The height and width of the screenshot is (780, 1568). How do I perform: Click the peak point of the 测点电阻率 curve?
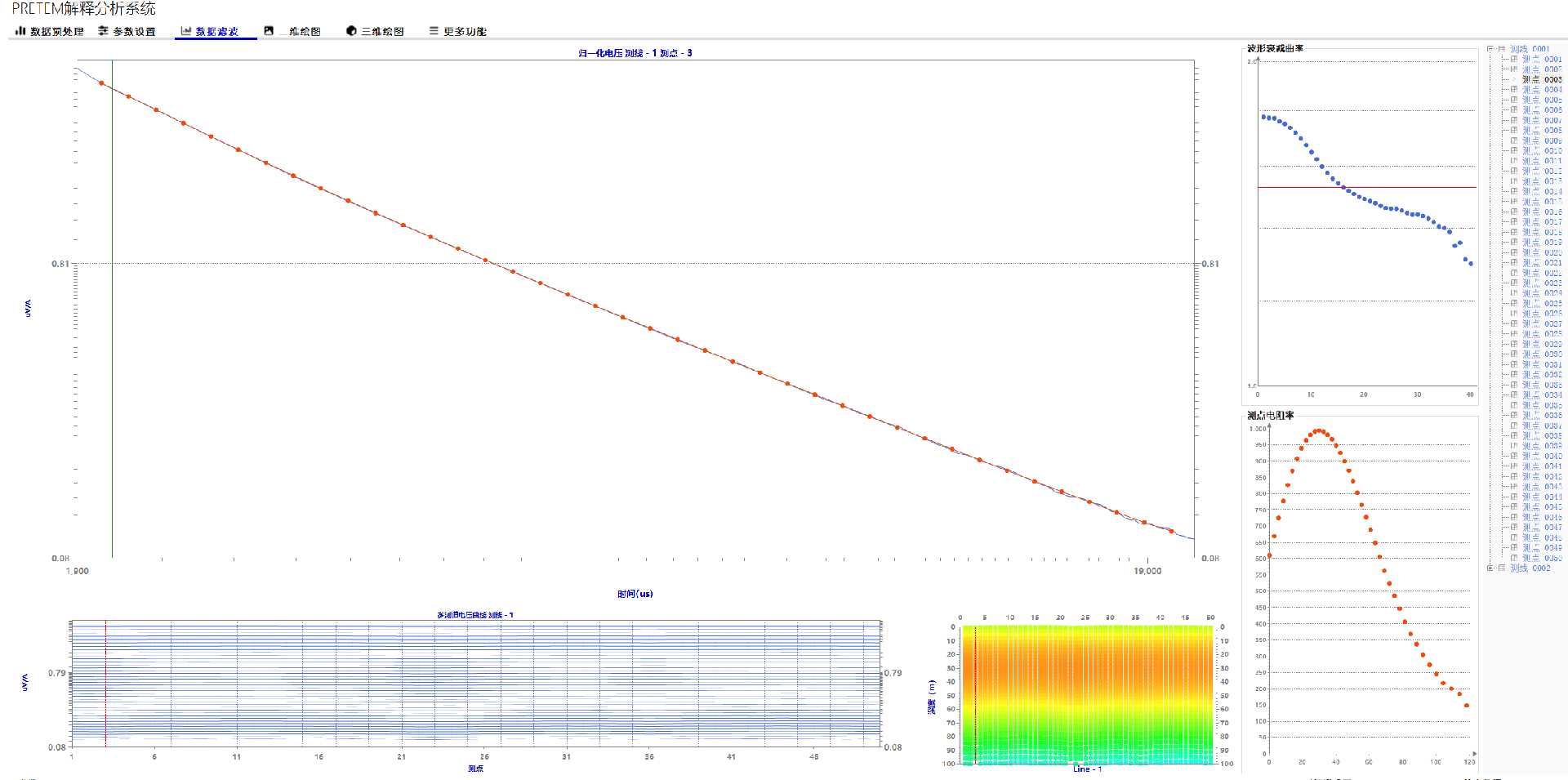tap(1318, 430)
